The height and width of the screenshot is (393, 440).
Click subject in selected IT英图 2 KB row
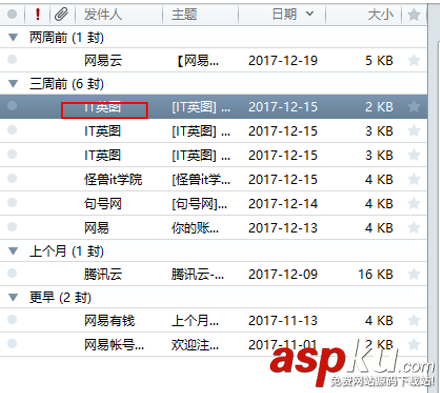pos(201,107)
